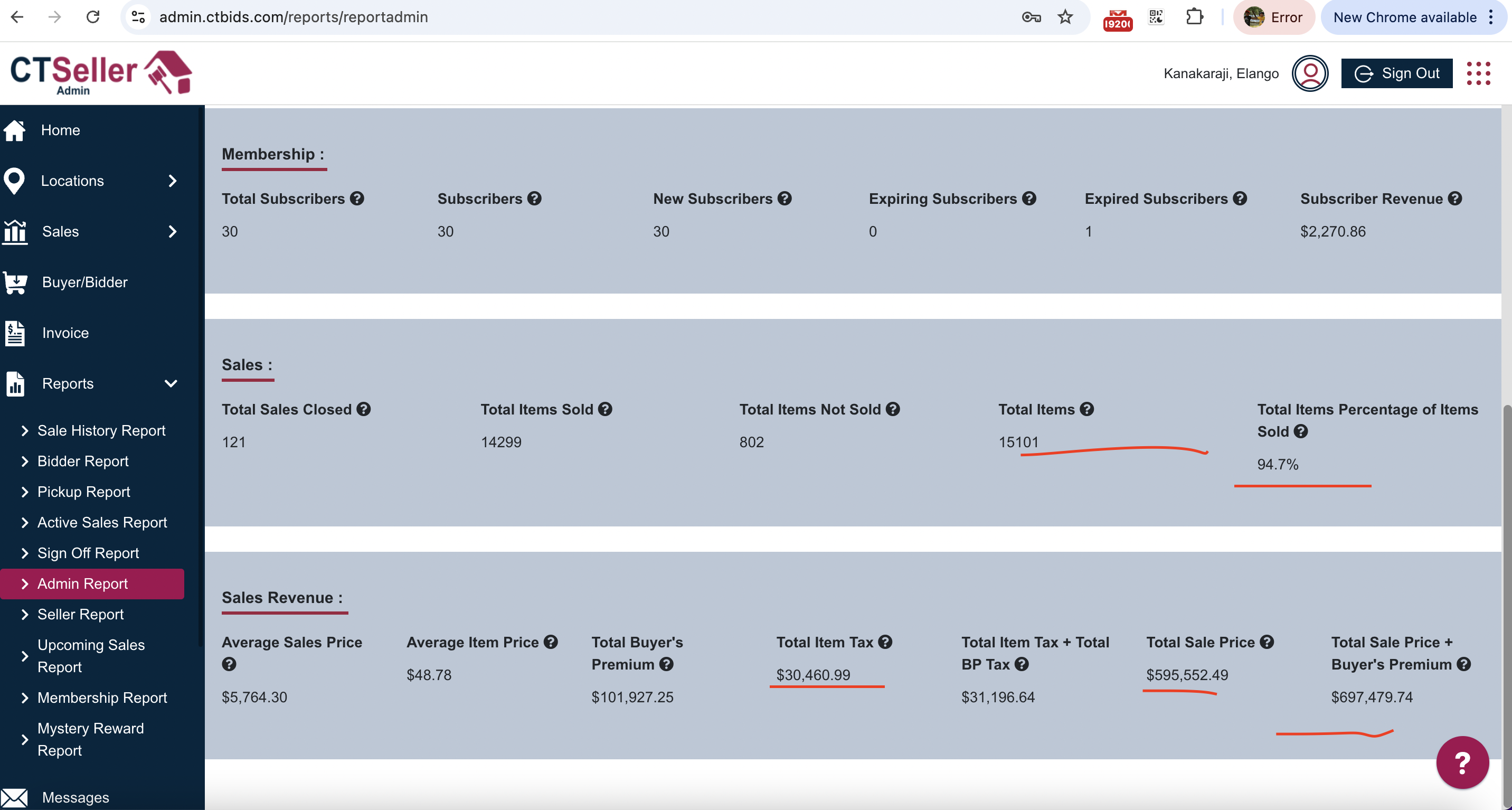Open Bidder Report
This screenshot has width=1512, height=810.
[x=83, y=461]
